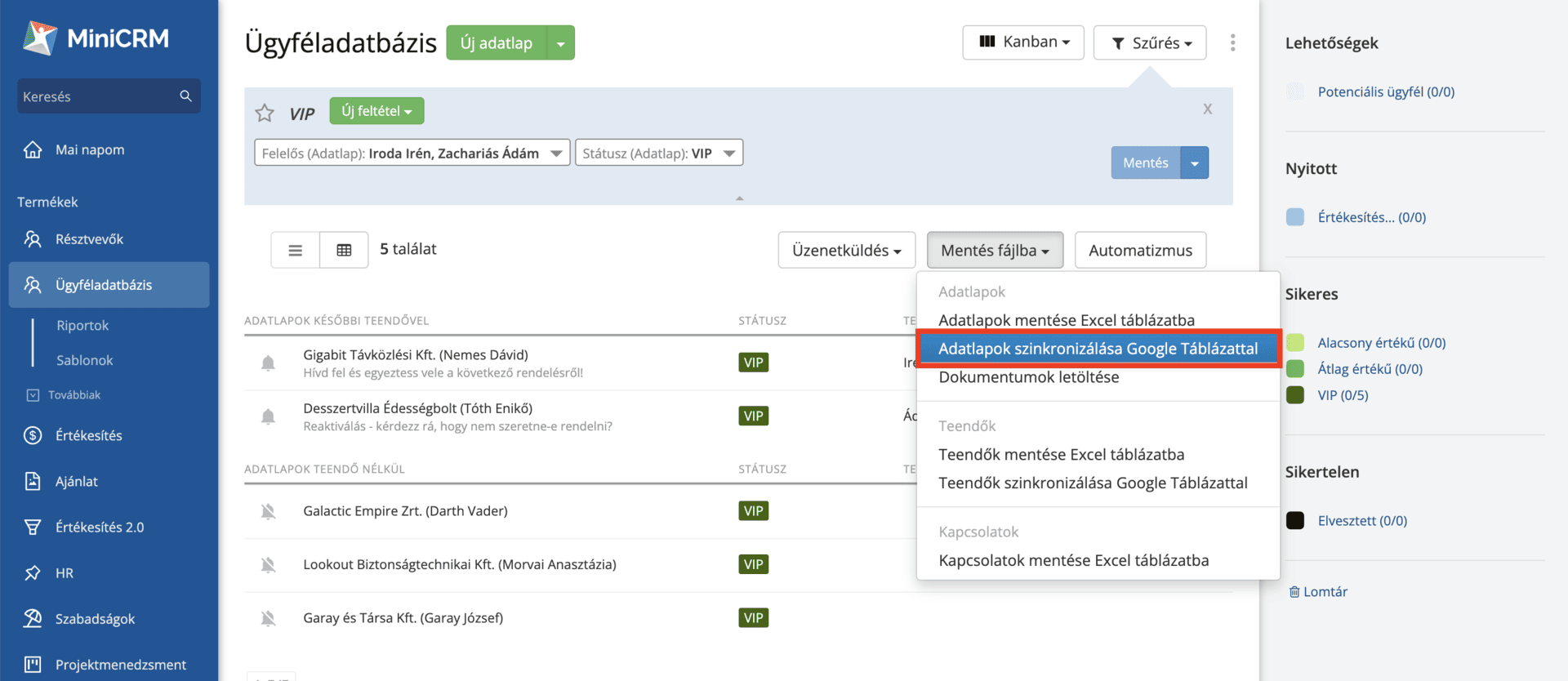1568x681 pixels.
Task: Click the Ügyféladatbázis sidebar icon
Action: click(33, 285)
